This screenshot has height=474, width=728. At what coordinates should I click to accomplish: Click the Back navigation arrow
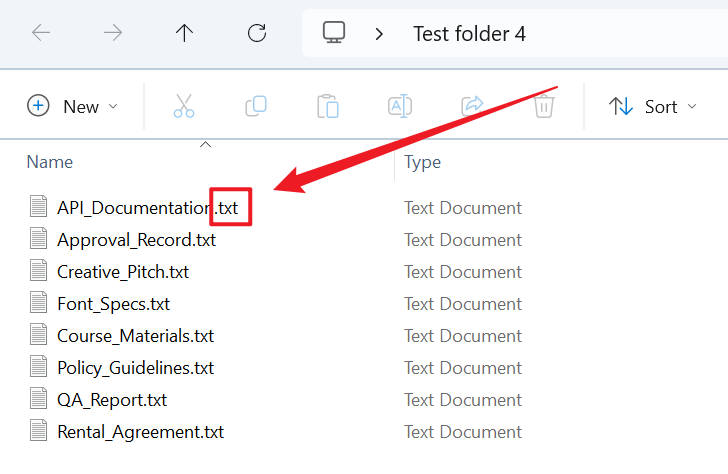(41, 33)
